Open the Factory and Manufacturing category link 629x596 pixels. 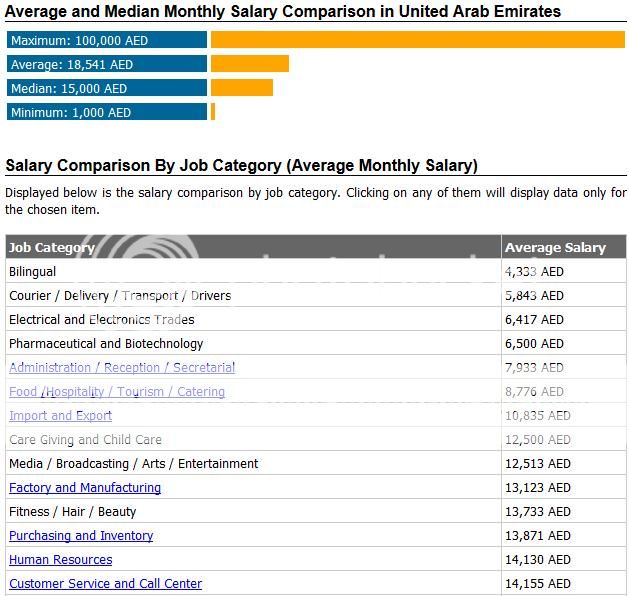point(85,488)
